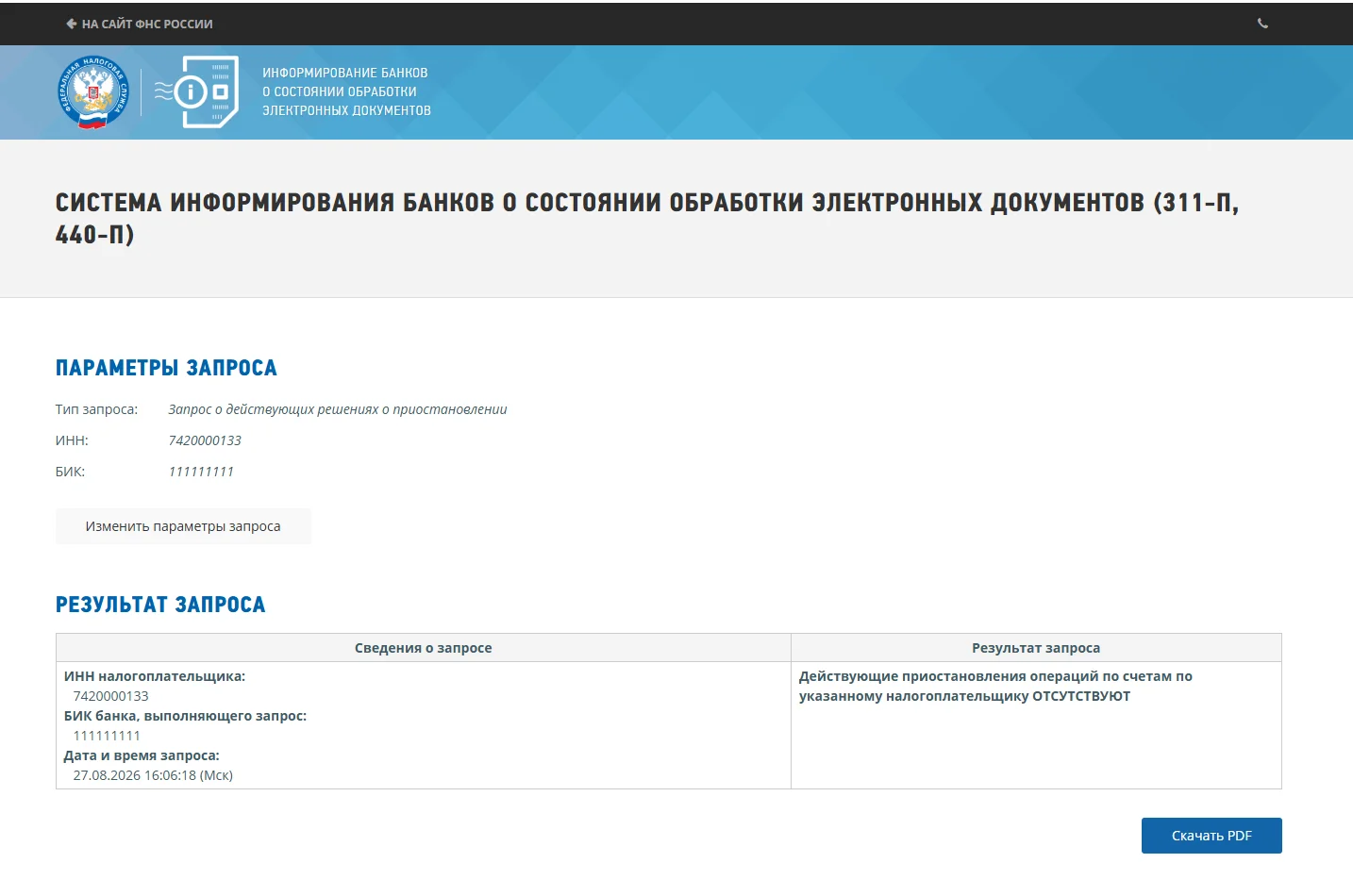Click the РЕЗУЛЬТАТ ЗАПРОСА section heading

tap(160, 605)
